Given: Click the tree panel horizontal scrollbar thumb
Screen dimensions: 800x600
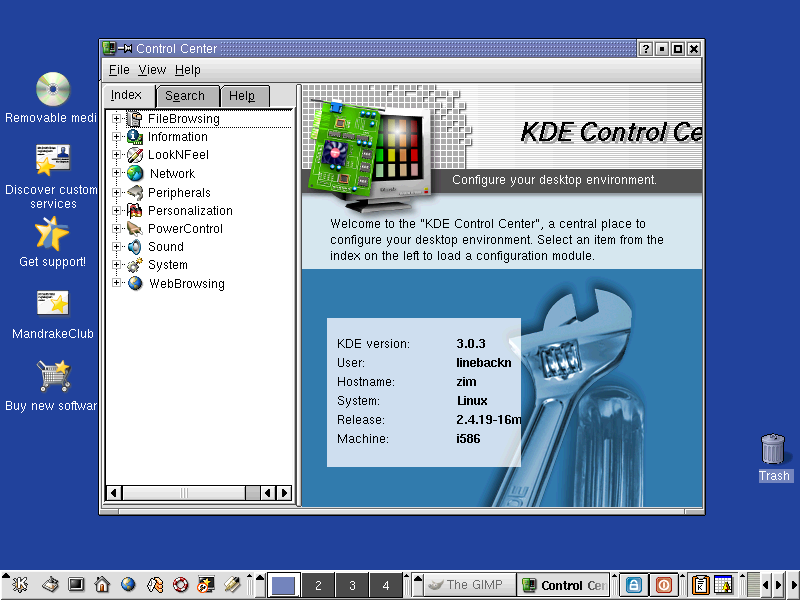Looking at the screenshot, I should pyautogui.click(x=184, y=493).
